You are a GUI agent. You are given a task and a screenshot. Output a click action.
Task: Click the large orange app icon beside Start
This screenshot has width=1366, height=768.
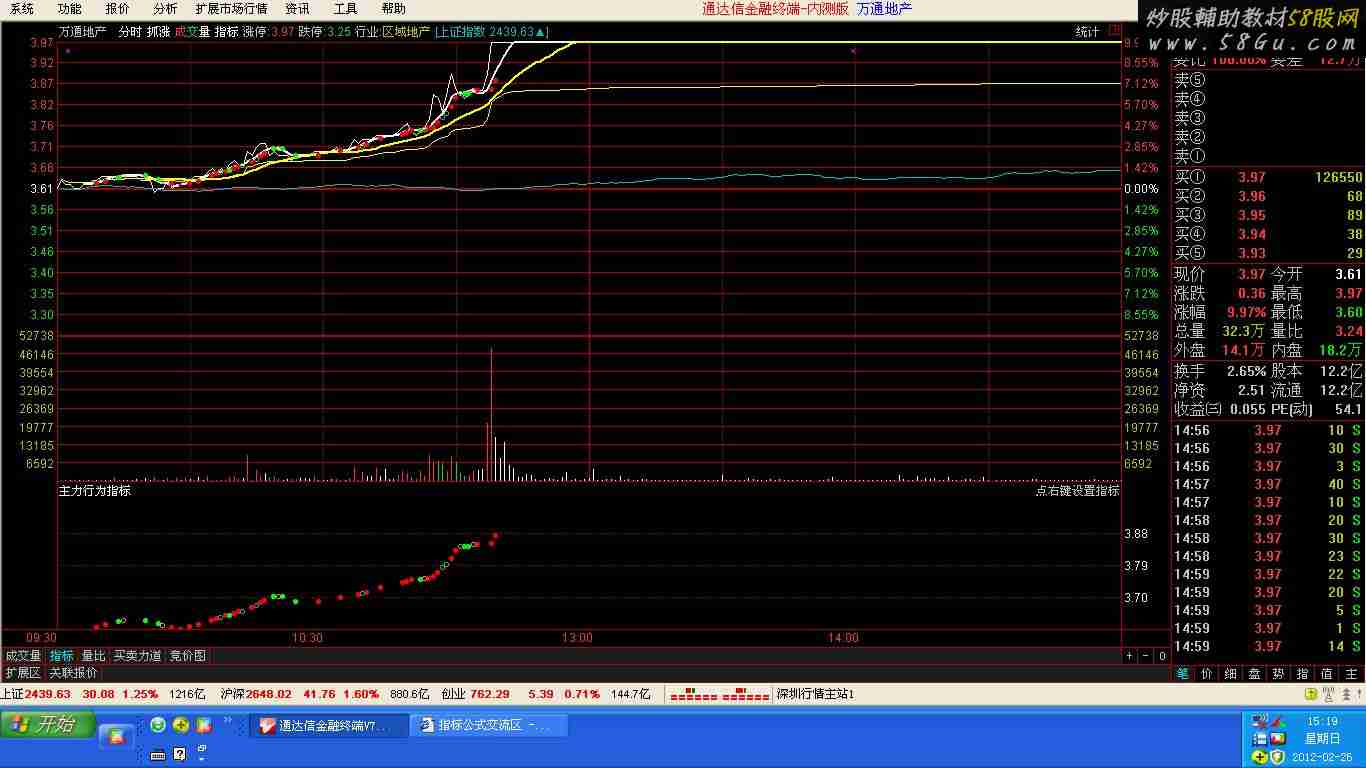116,736
